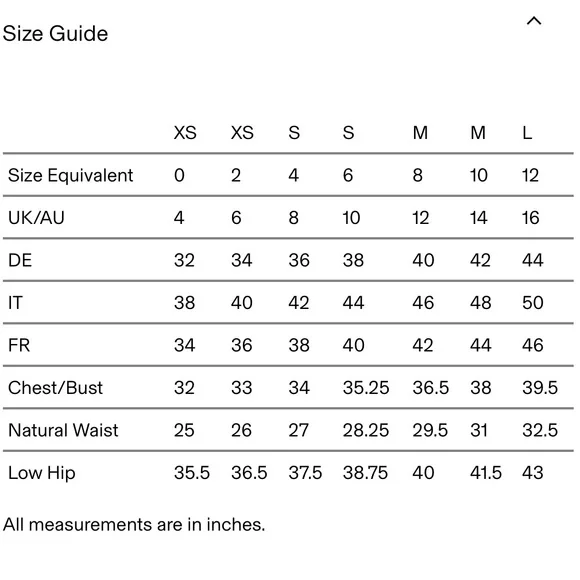Screen dimensions: 580x580
Task: Click the Size Guide heading
Action: (x=55, y=34)
